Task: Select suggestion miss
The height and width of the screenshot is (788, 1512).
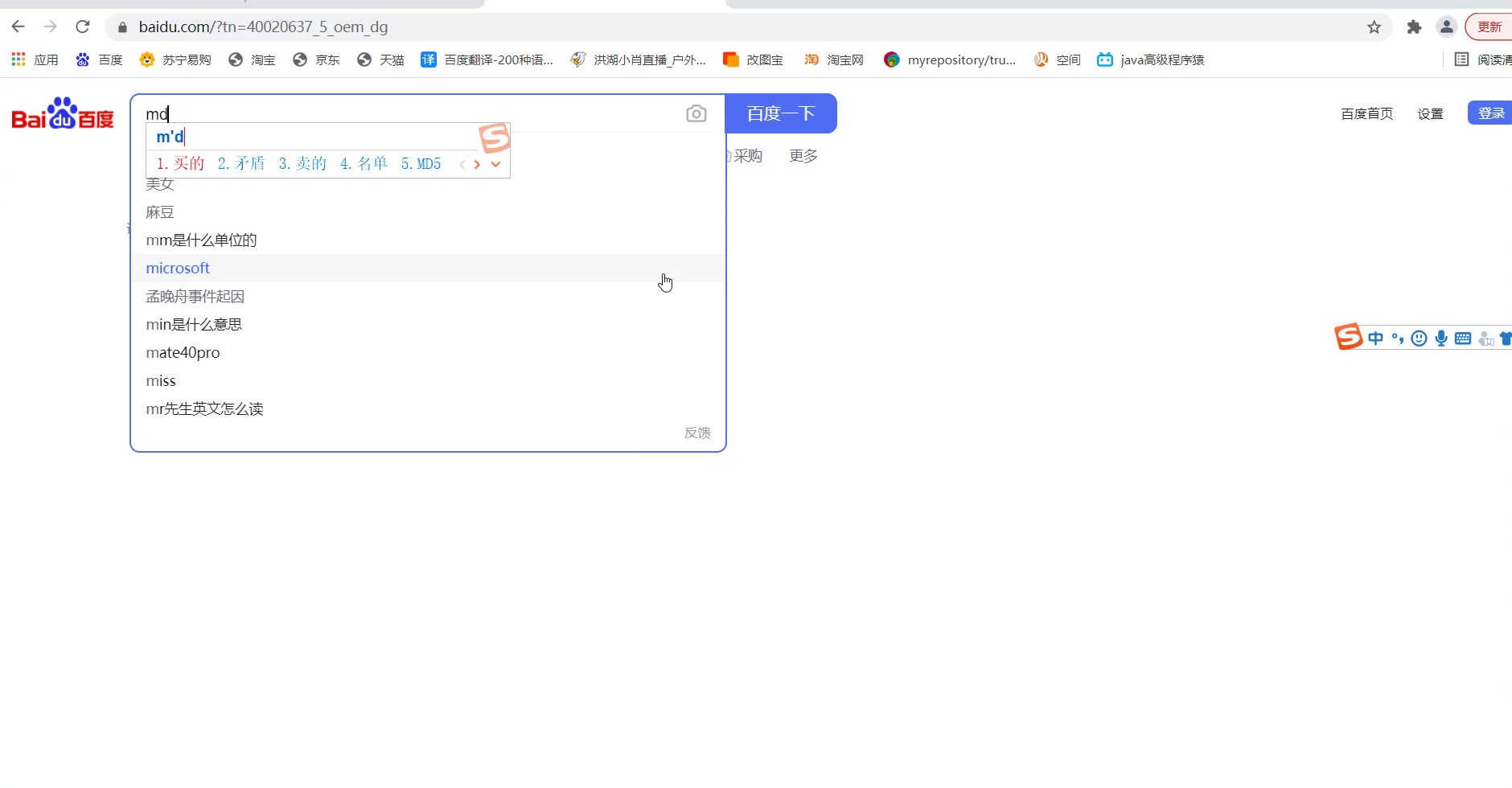Action: [428, 381]
